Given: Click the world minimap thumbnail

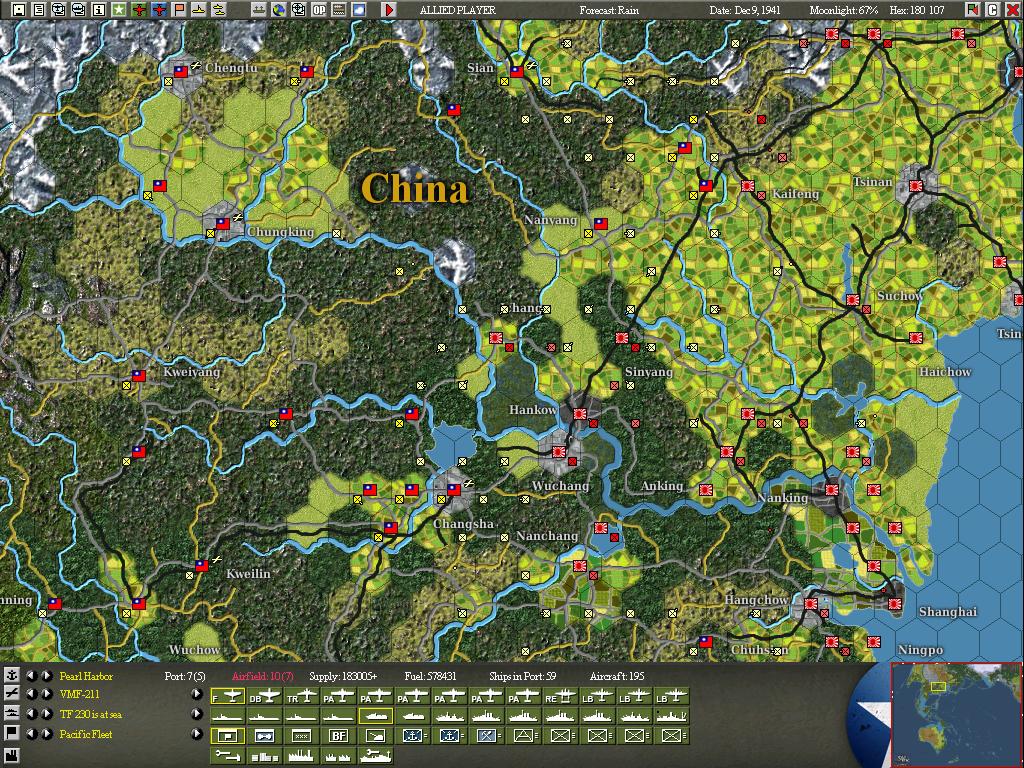Looking at the screenshot, I should [956, 715].
